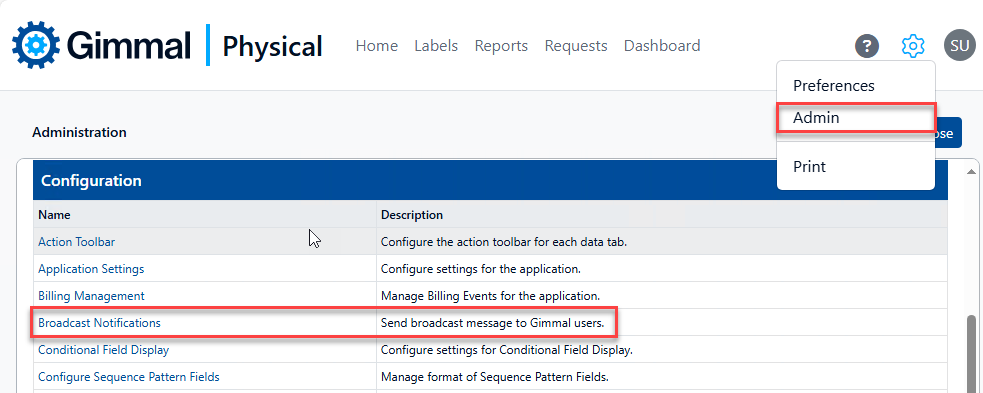The height and width of the screenshot is (393, 983).
Task: Open Configure Sequence Pattern Fields link
Action: pyautogui.click(x=129, y=377)
